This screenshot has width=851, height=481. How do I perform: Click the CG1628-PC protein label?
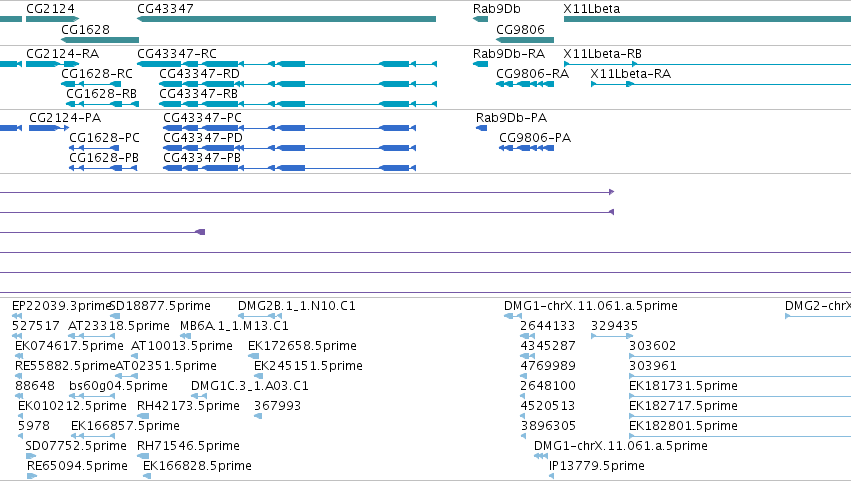[104, 138]
